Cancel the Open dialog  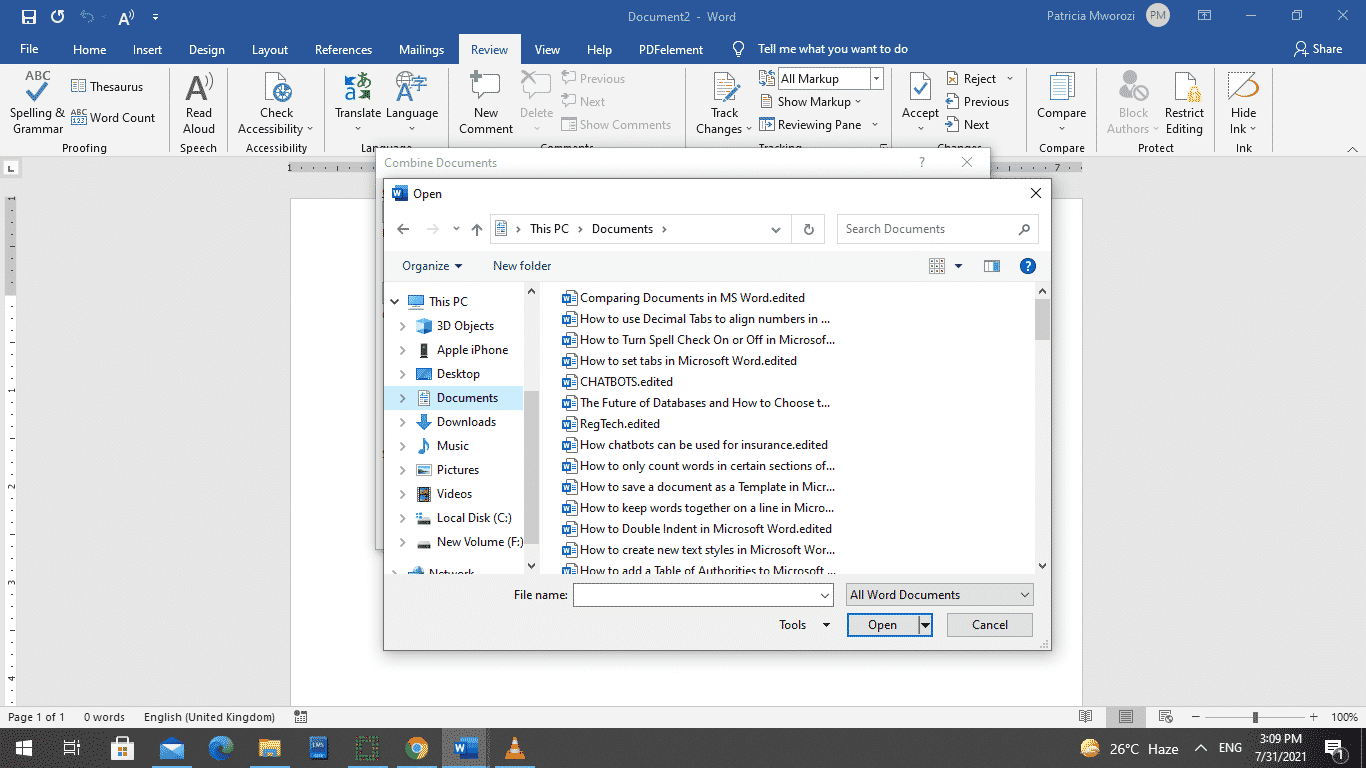click(989, 624)
